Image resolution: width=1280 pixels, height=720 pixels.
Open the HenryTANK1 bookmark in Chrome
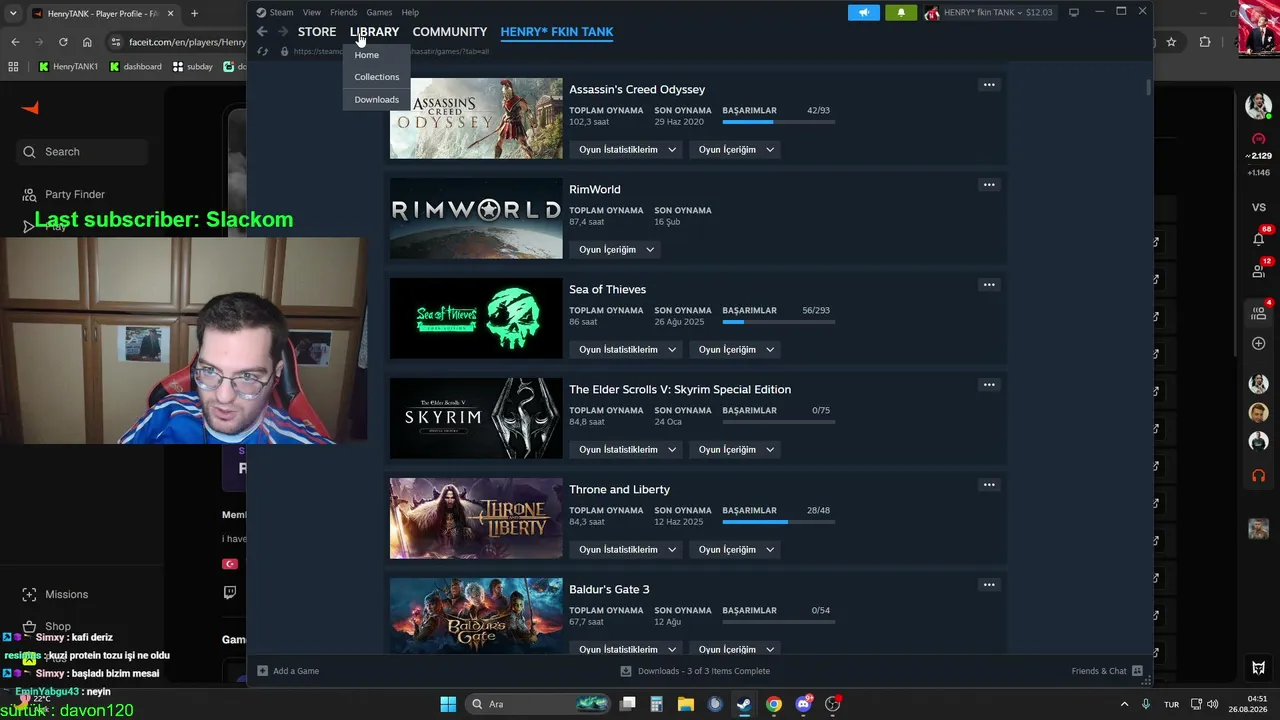(69, 67)
